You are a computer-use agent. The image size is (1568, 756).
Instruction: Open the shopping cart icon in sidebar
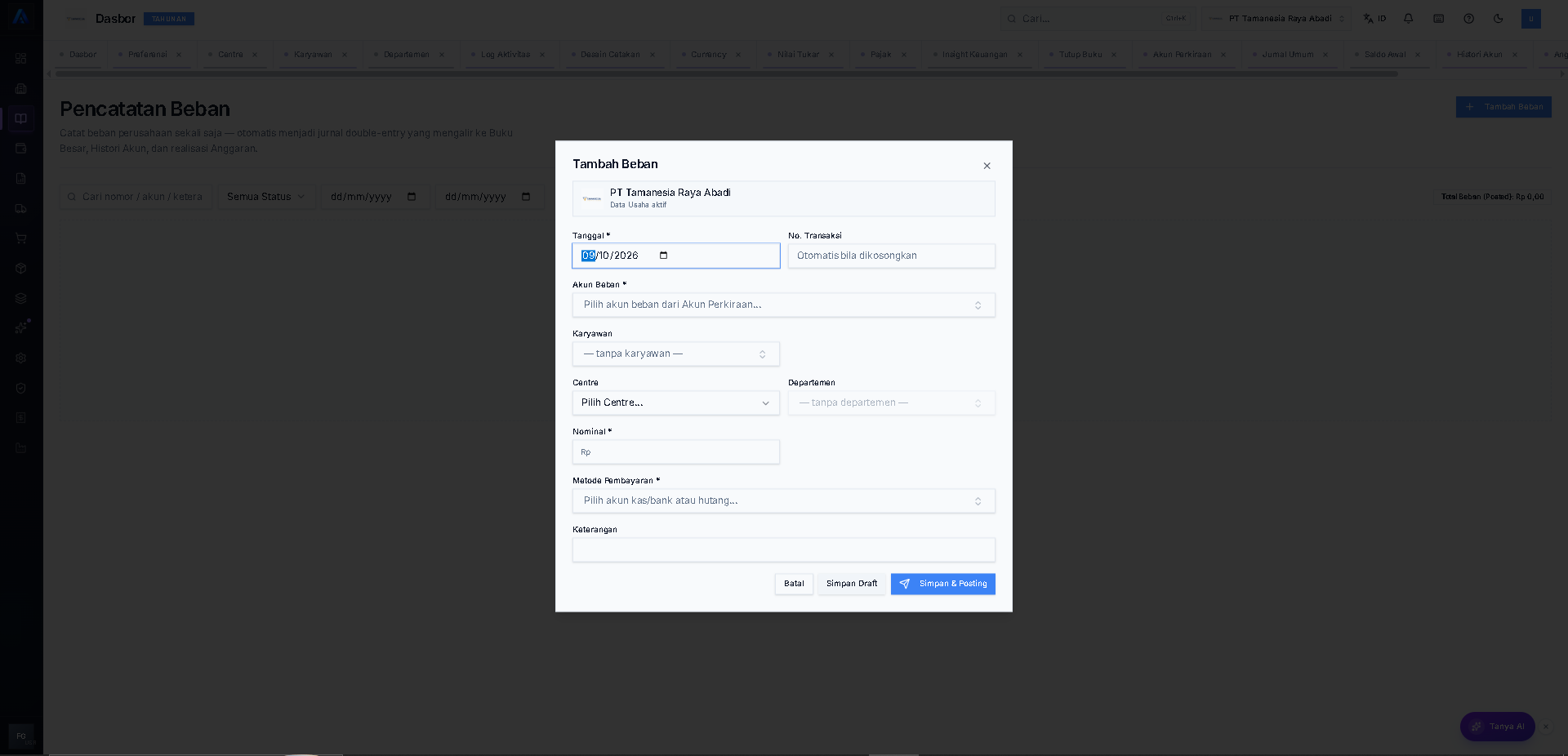[21, 238]
